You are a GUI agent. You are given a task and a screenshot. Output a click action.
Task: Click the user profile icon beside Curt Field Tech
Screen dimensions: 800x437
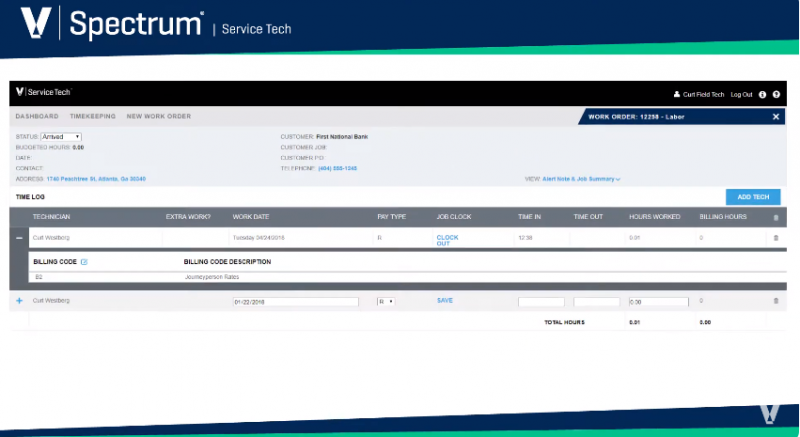point(677,94)
